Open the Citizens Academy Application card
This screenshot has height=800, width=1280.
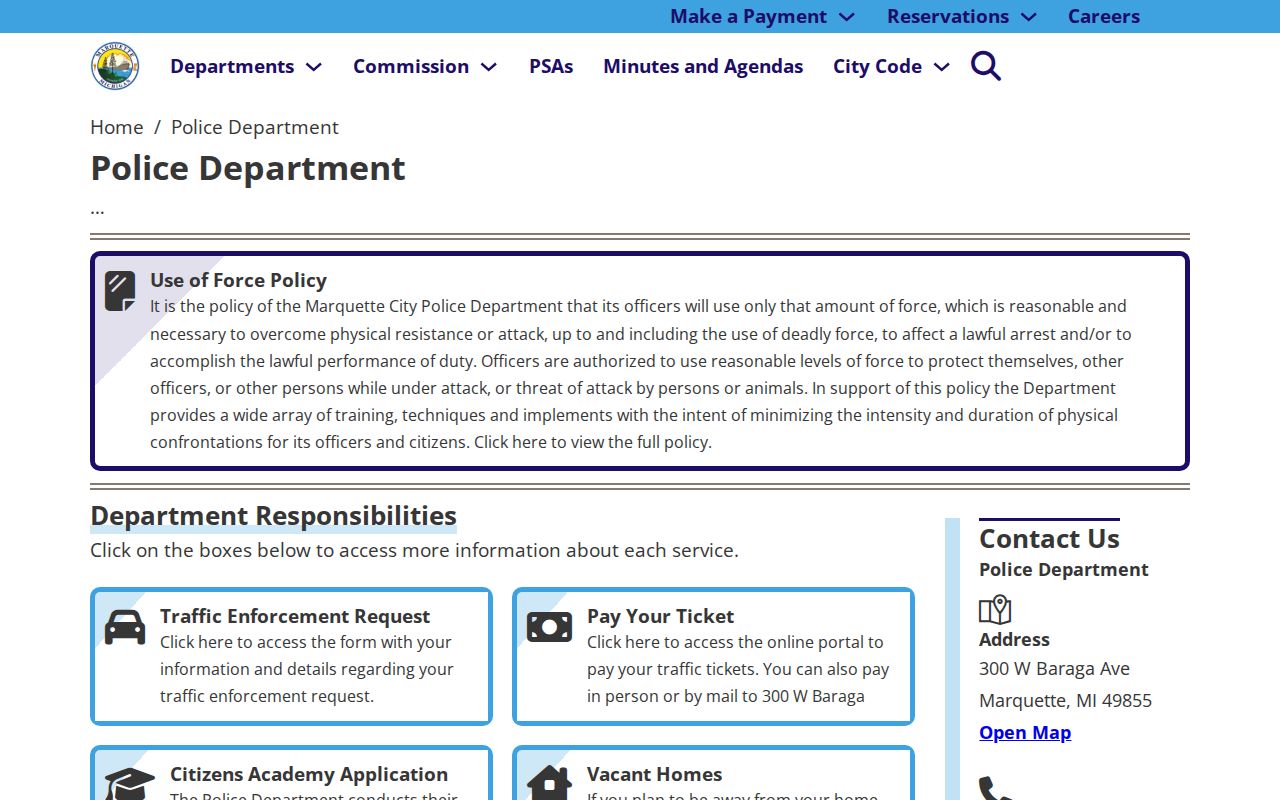309,774
